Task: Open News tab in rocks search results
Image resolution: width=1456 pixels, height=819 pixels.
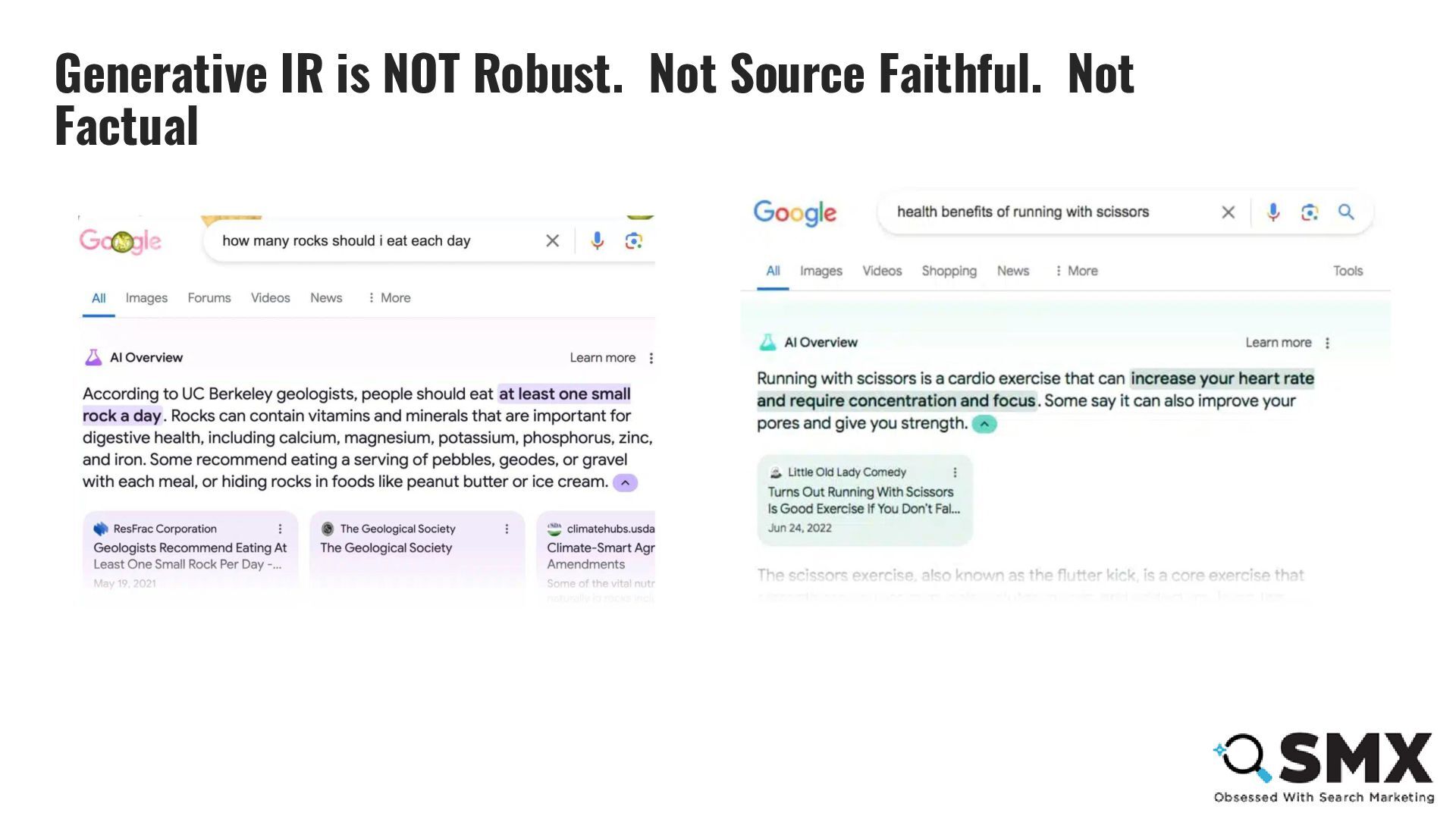Action: coord(326,298)
